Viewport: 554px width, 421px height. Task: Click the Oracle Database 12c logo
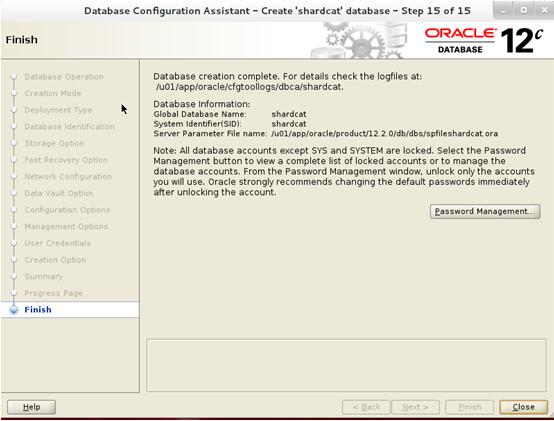point(484,41)
